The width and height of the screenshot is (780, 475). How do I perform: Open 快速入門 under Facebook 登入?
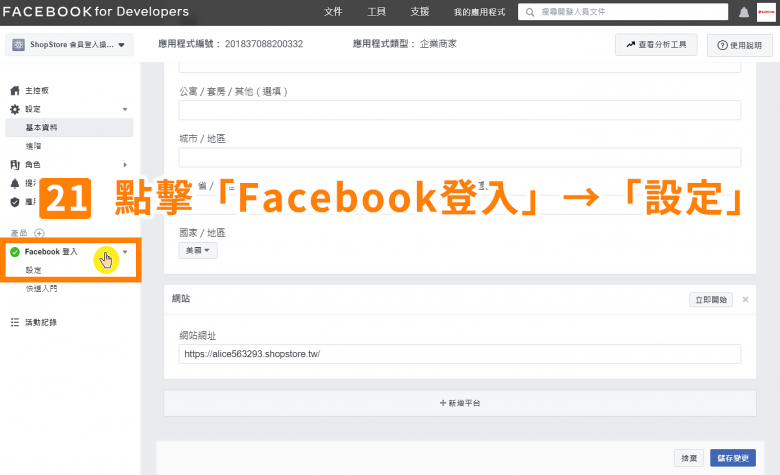point(42,288)
